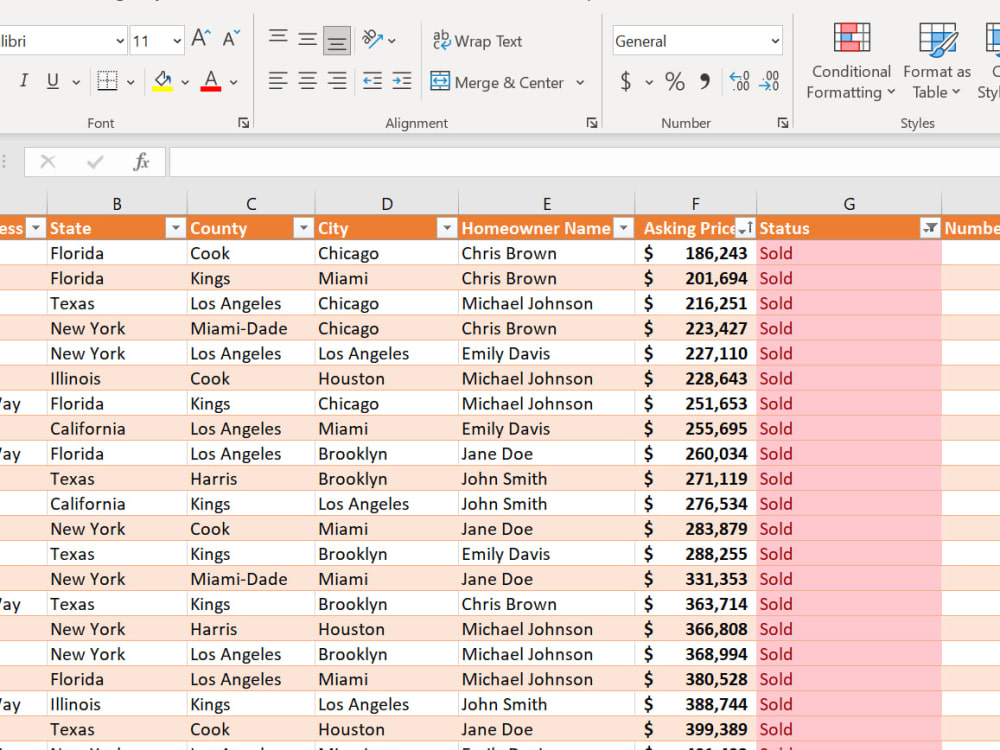Decrease decimal places

click(769, 82)
